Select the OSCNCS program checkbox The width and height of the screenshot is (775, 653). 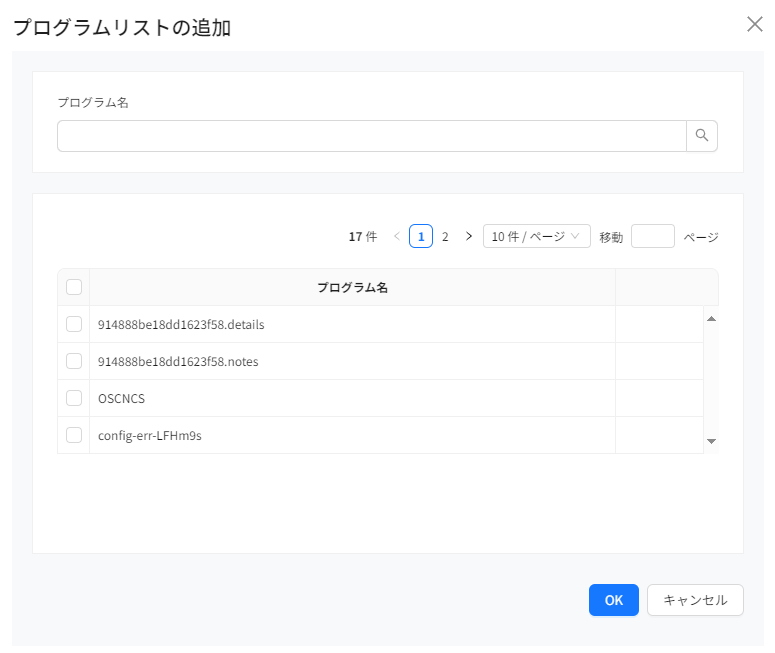(74, 398)
